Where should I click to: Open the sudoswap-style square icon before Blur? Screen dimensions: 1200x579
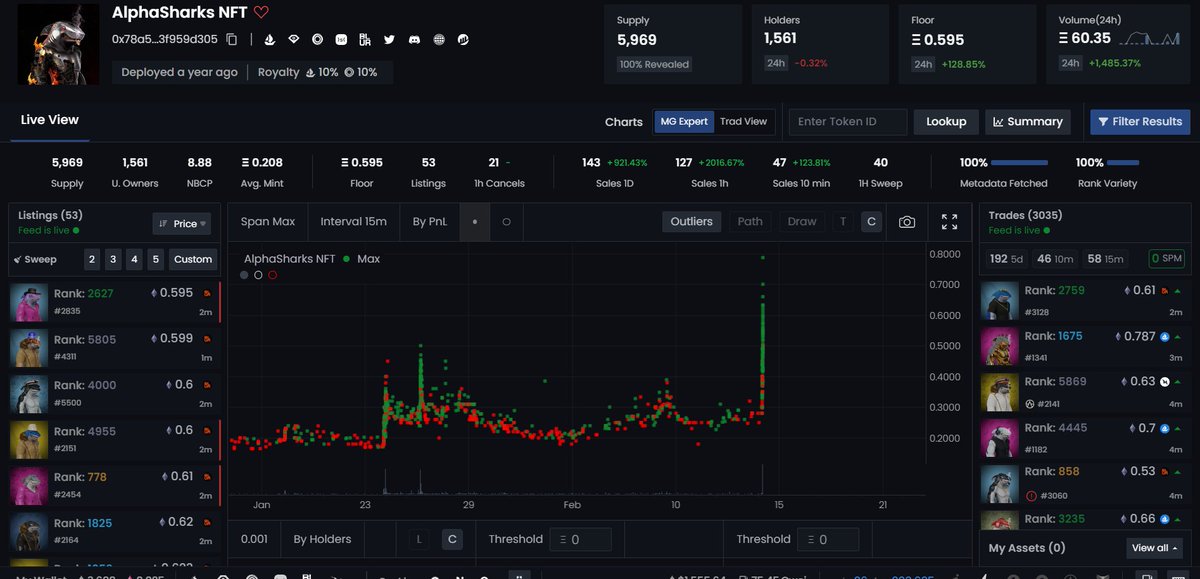(x=341, y=40)
